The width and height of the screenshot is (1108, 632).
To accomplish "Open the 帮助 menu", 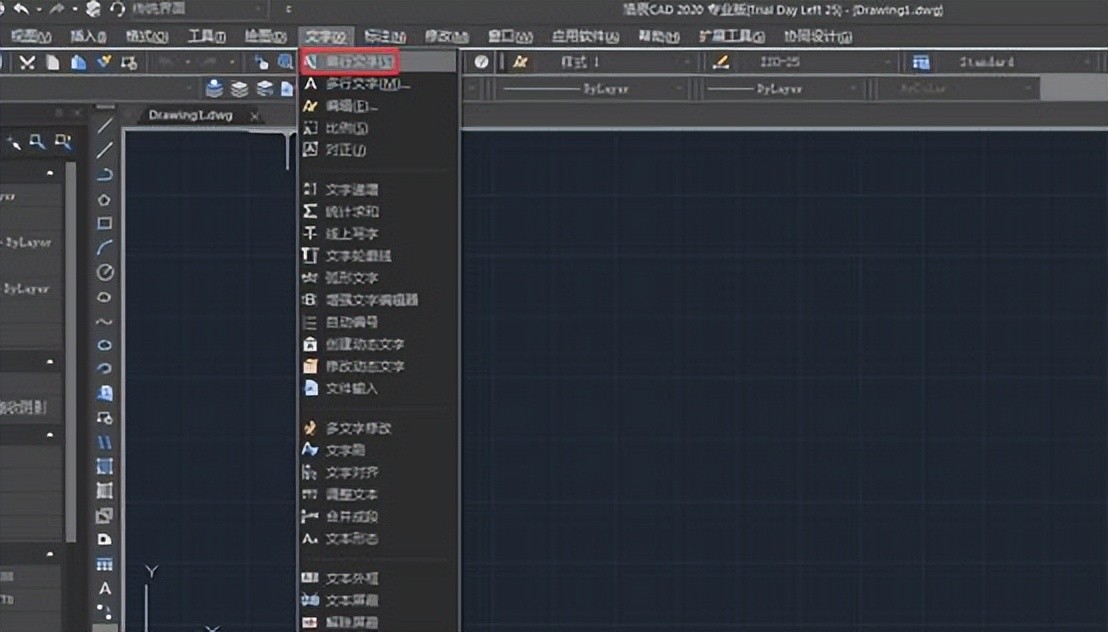I will coord(657,36).
